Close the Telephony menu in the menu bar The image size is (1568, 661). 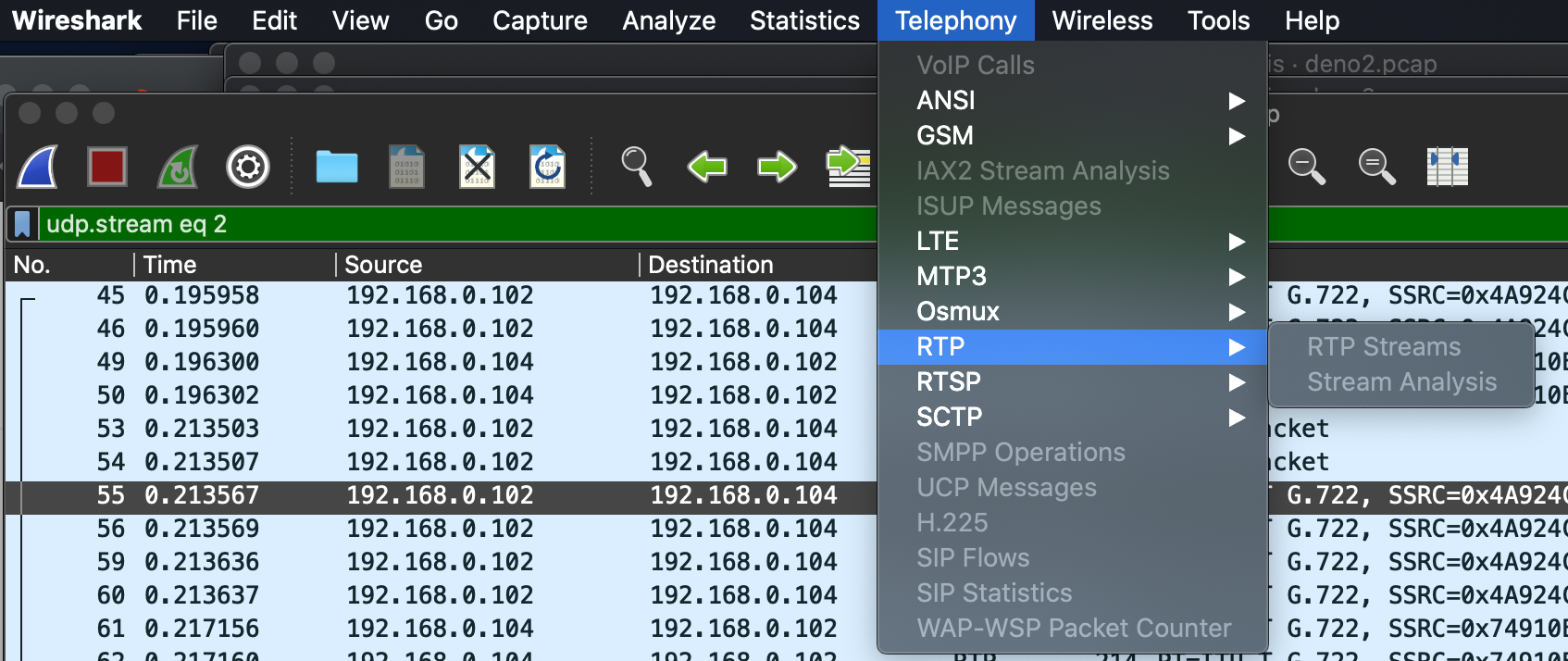[956, 20]
